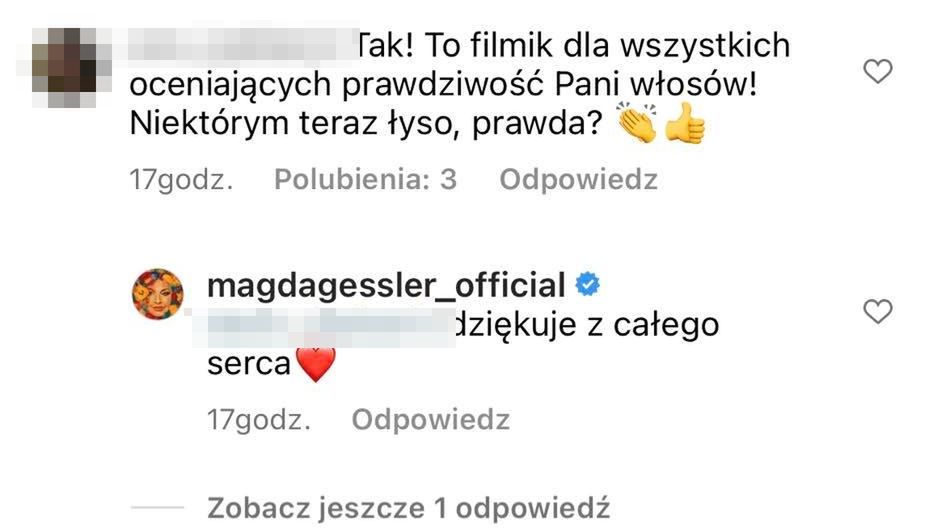This screenshot has width=946, height=532.
Task: Click the blue verified badge beside magdagessler_official
Action: click(x=588, y=284)
